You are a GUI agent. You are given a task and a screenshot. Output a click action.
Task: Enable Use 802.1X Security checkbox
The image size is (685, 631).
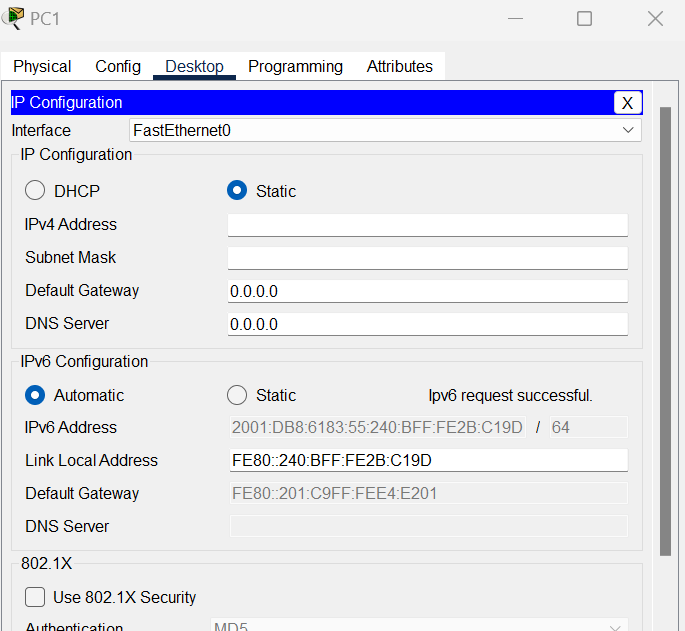pyautogui.click(x=35, y=597)
